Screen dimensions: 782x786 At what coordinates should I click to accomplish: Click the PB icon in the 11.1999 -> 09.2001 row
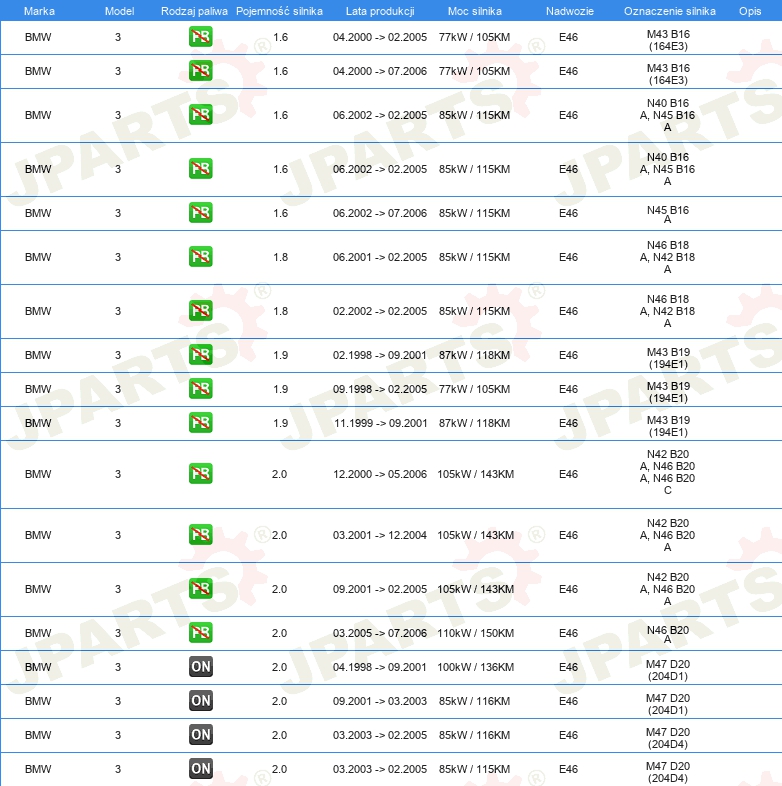[201, 423]
